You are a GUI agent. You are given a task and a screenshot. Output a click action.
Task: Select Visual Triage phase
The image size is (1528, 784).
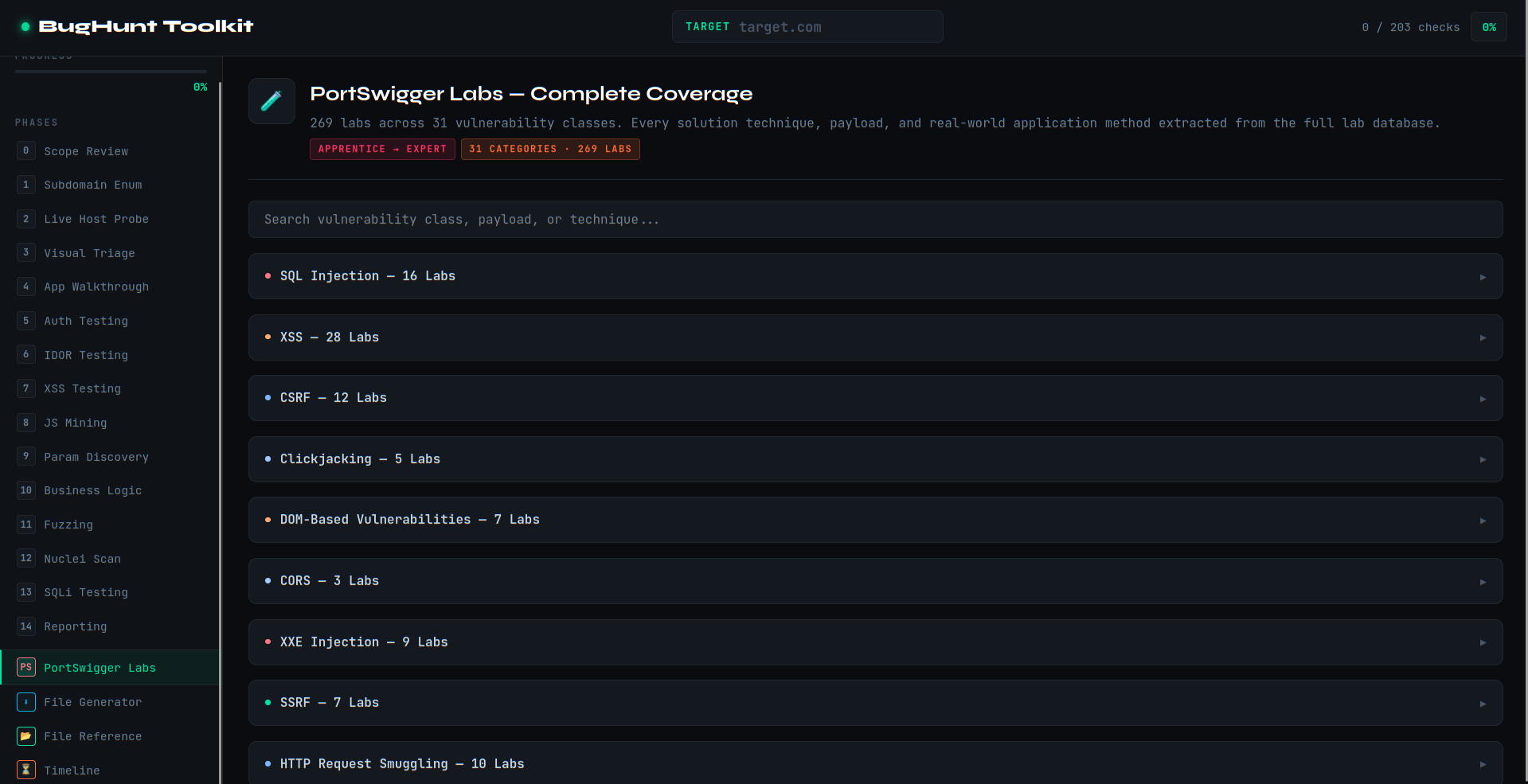click(110, 253)
